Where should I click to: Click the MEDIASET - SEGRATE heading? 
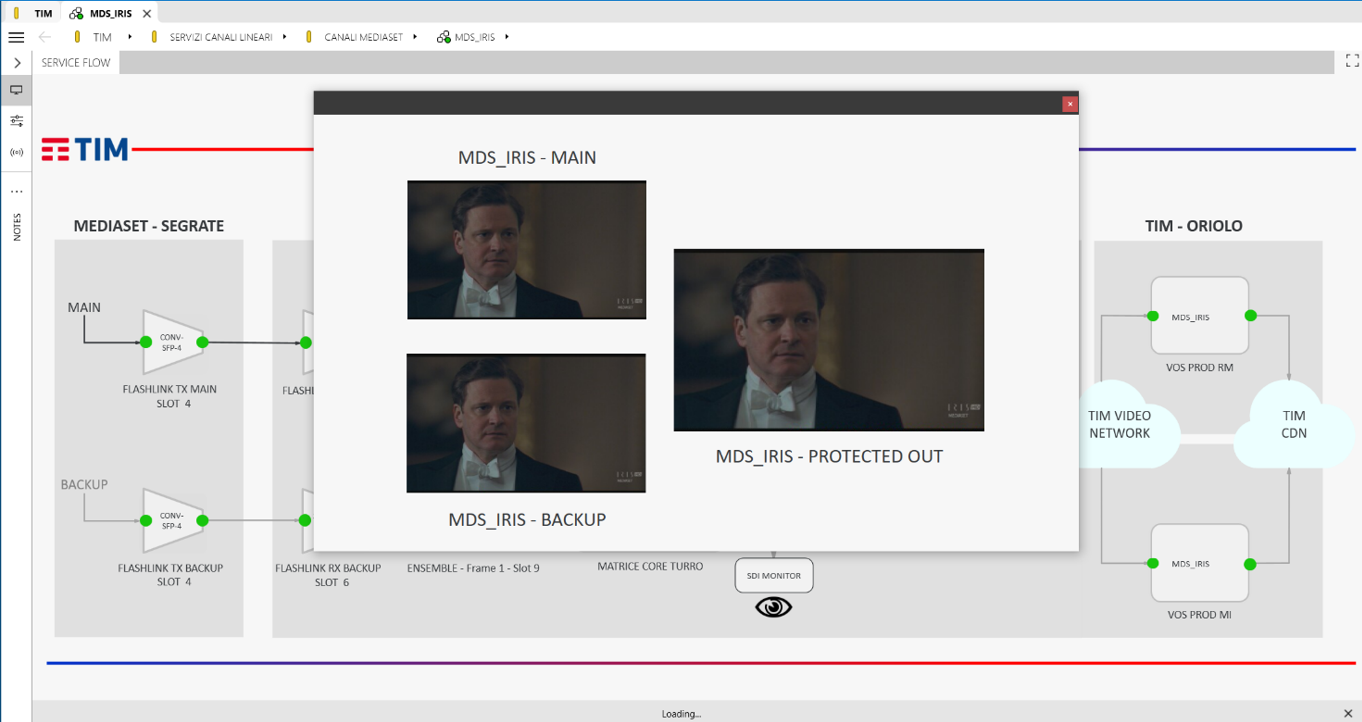point(149,226)
